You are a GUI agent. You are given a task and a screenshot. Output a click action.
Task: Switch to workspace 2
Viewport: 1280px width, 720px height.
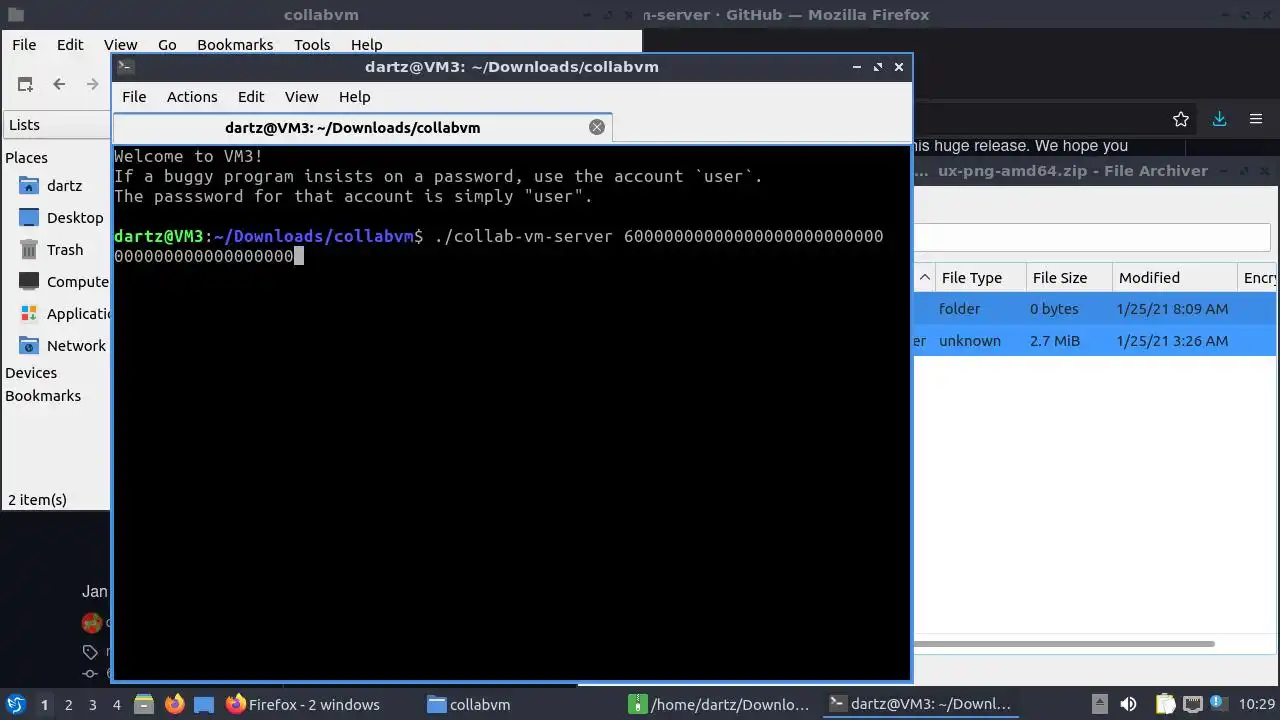pos(68,705)
